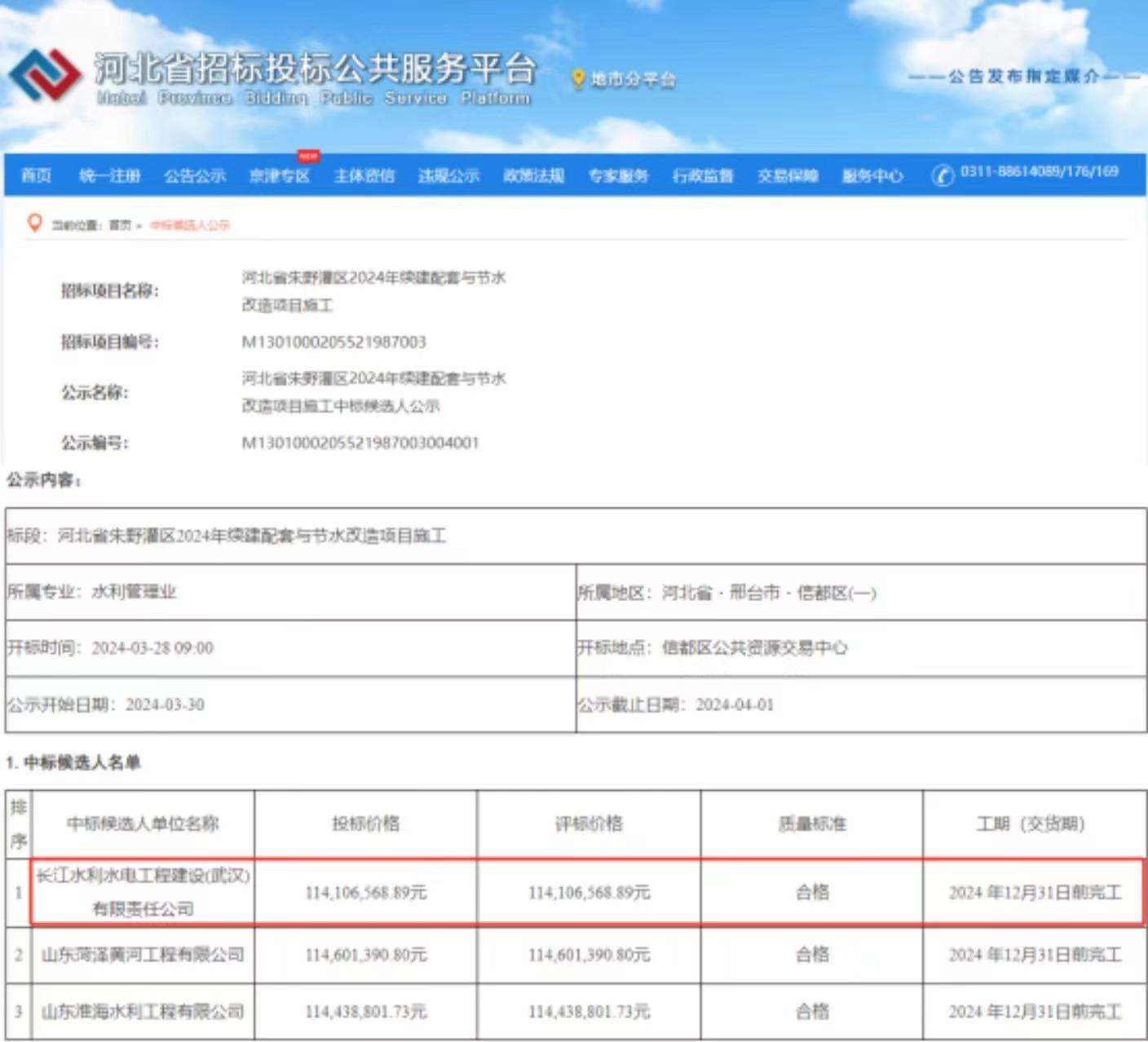Open 政策法规 in the navigation bar
The image size is (1148, 1042).
coord(533,175)
